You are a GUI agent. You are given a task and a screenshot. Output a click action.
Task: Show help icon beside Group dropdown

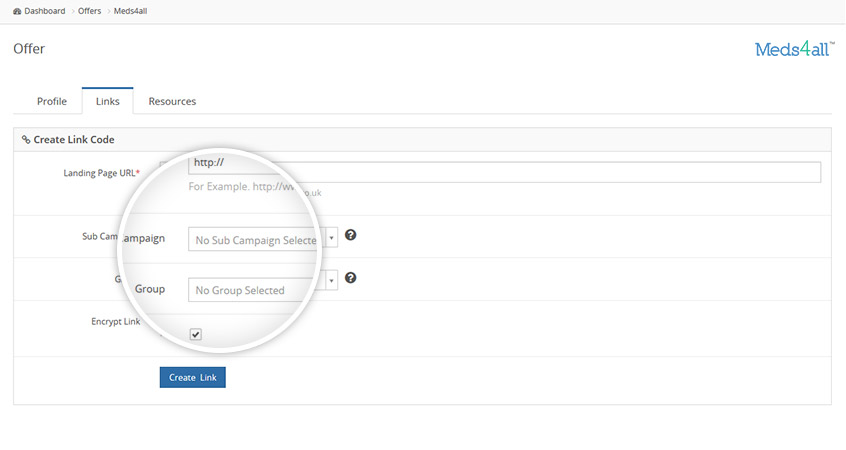[x=351, y=278]
